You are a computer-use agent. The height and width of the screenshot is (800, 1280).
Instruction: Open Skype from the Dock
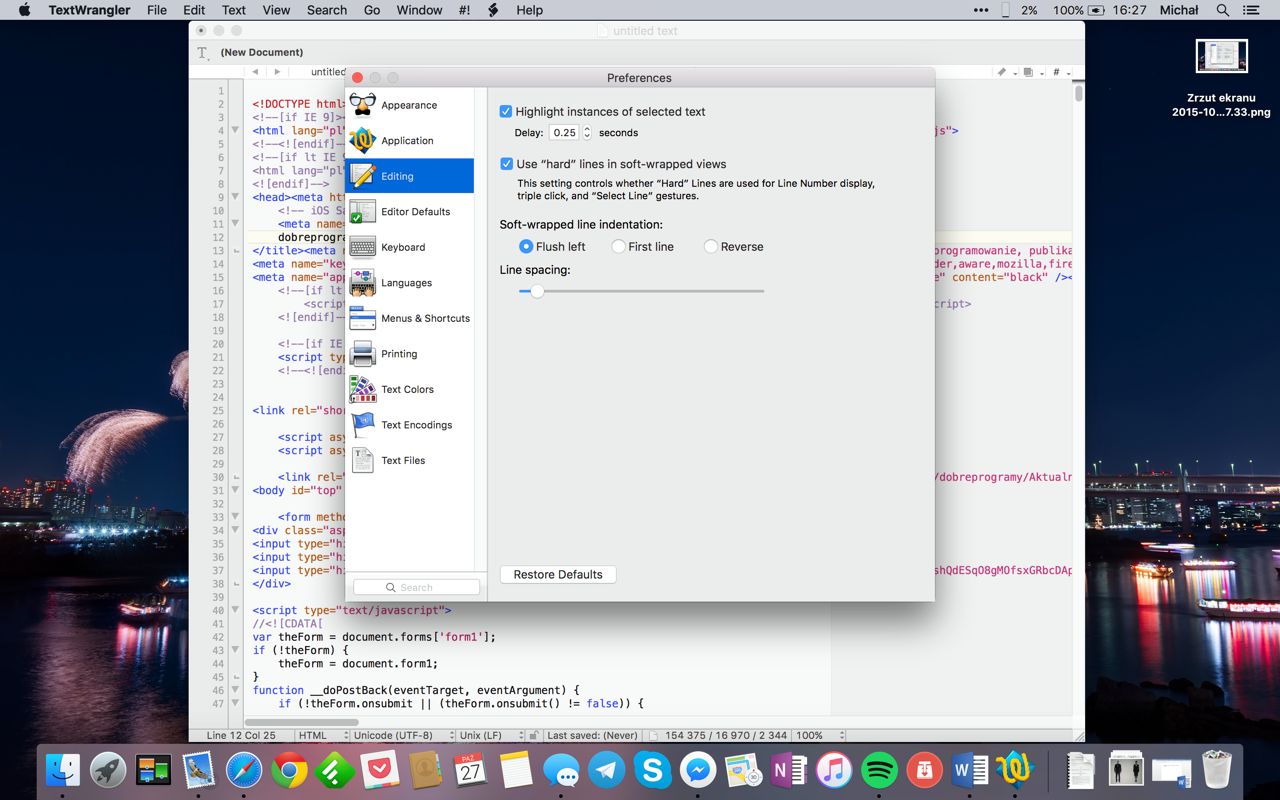[x=652, y=770]
